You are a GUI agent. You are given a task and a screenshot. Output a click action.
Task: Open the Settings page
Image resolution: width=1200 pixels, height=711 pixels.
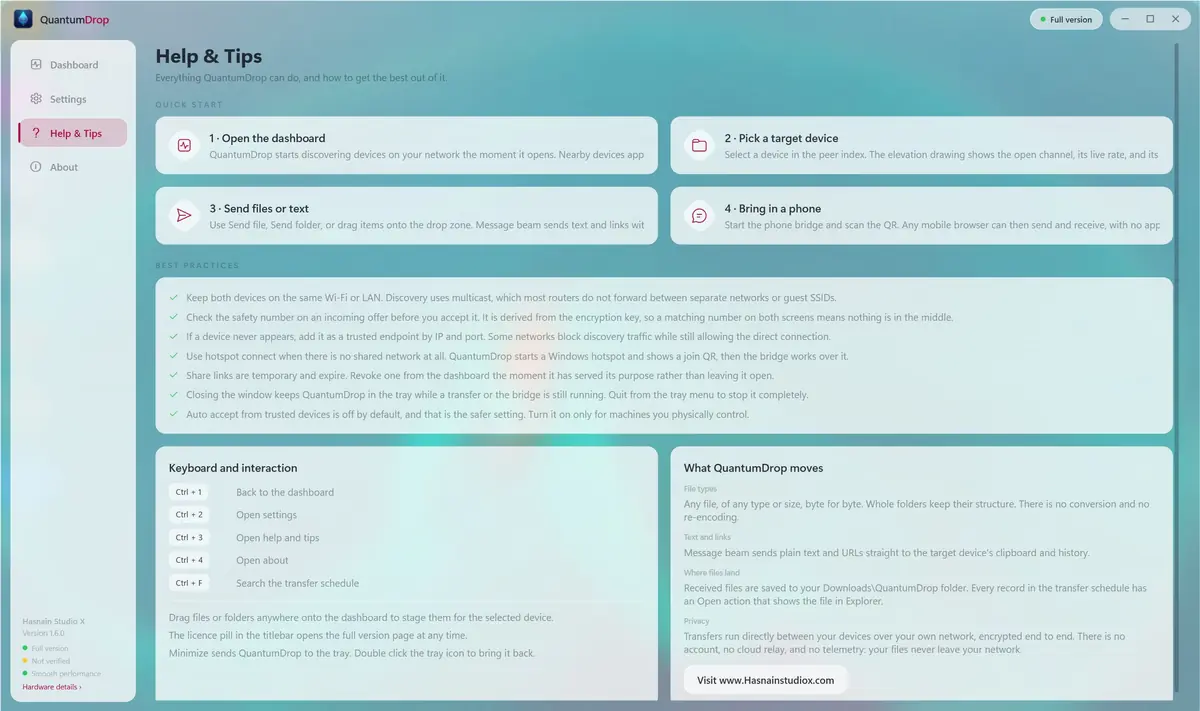click(73, 99)
